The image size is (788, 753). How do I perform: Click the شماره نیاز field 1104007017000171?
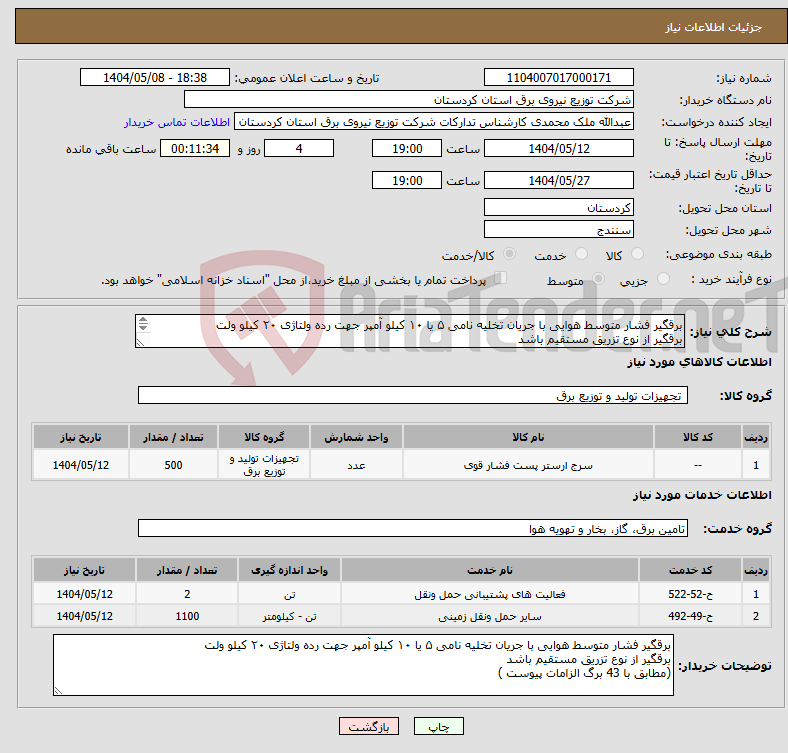click(558, 77)
